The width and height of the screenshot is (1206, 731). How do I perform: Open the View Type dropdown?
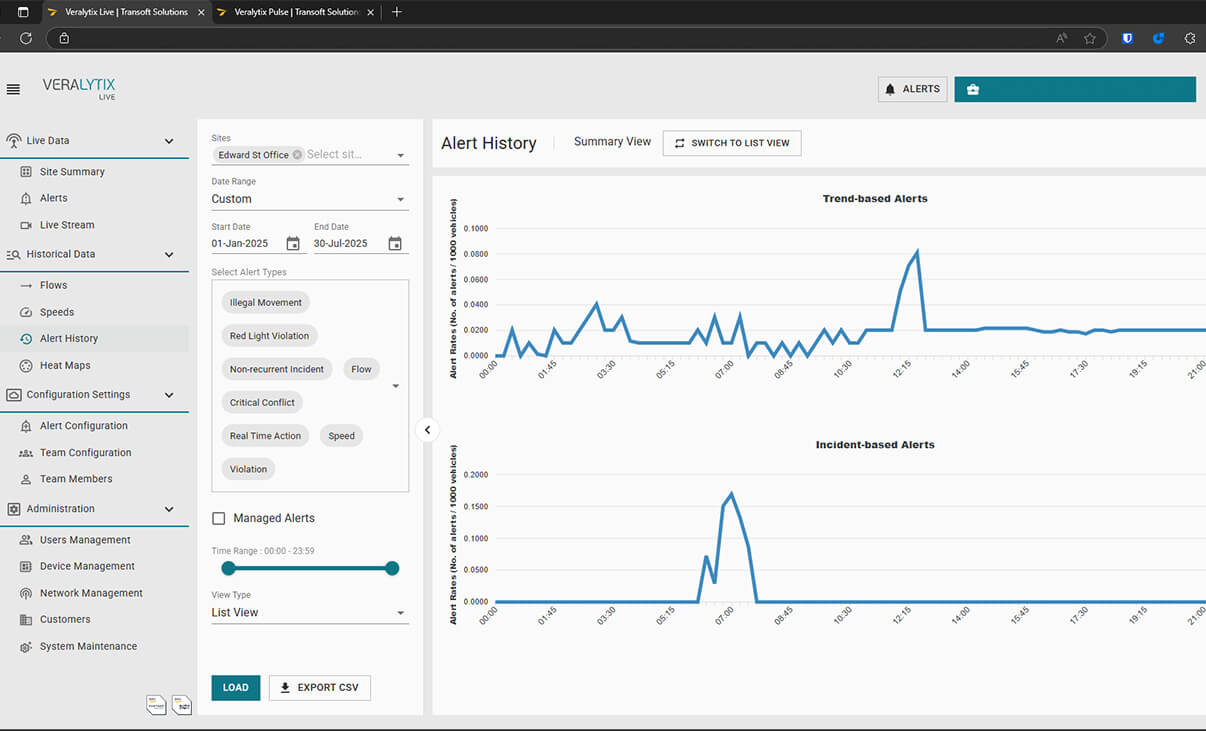(x=309, y=612)
